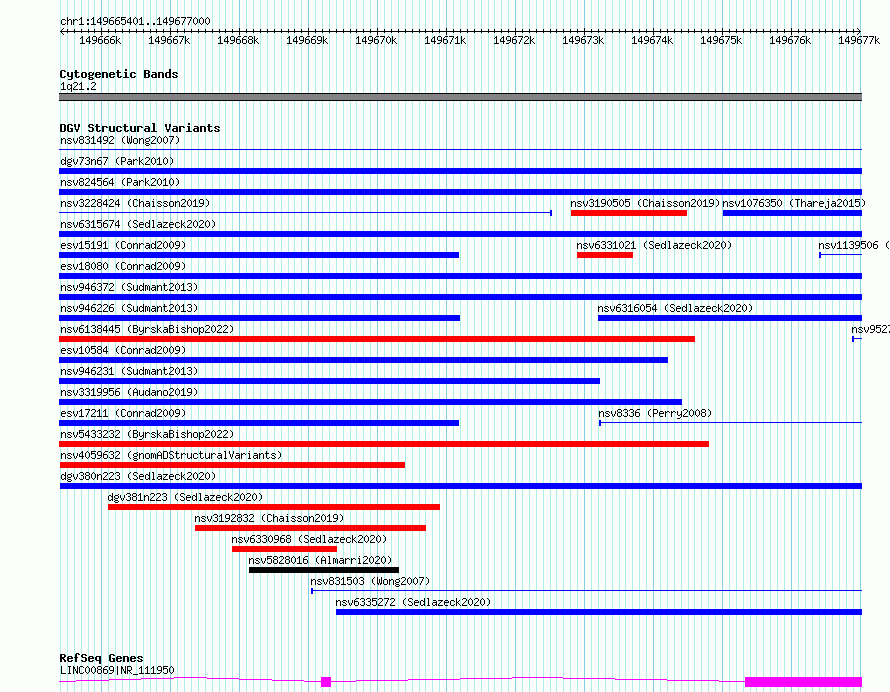Open nsv1076350 (Thareja2015) variant label

click(794, 203)
